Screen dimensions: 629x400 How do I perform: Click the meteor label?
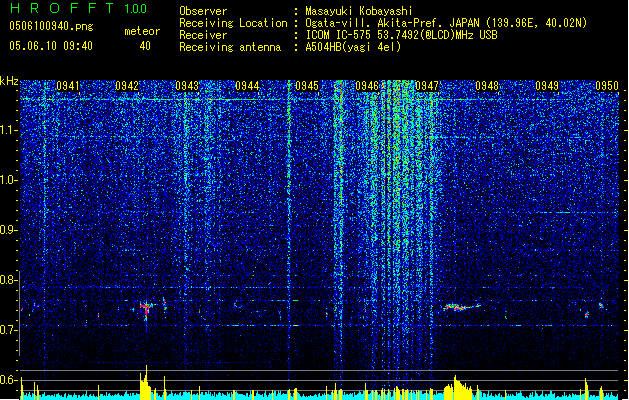tap(142, 31)
